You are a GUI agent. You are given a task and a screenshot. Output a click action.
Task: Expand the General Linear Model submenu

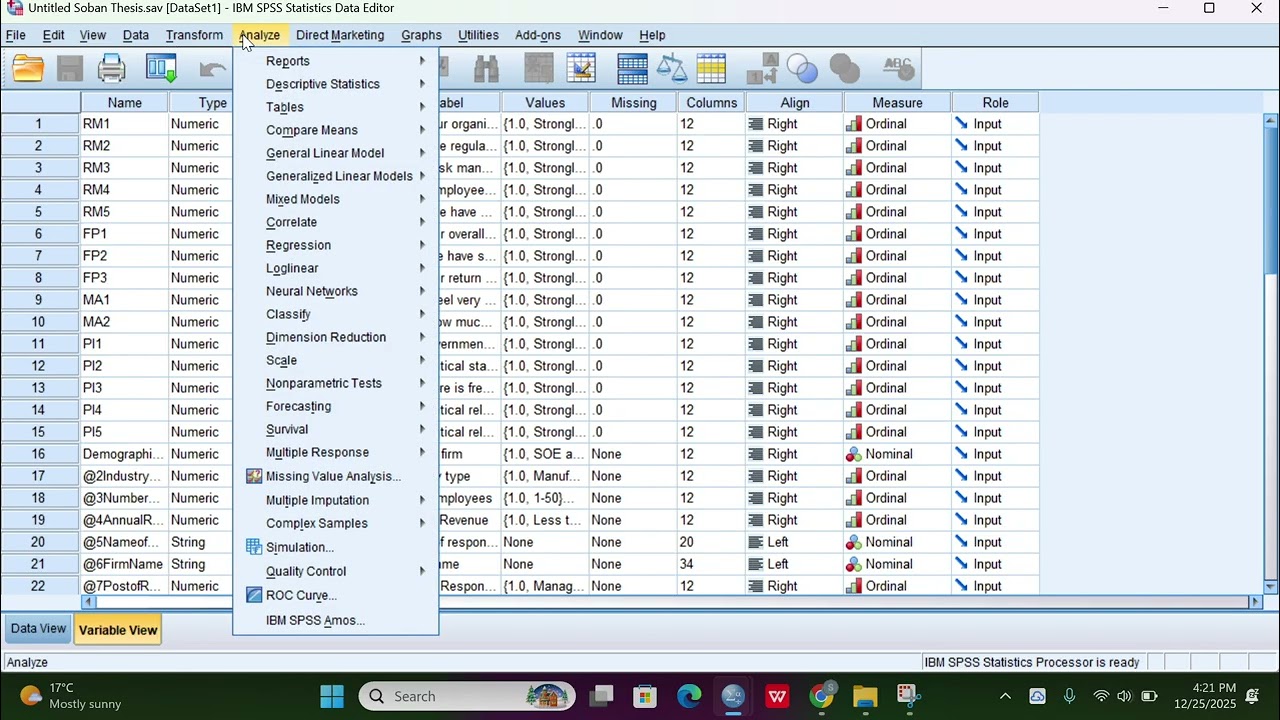pos(336,153)
